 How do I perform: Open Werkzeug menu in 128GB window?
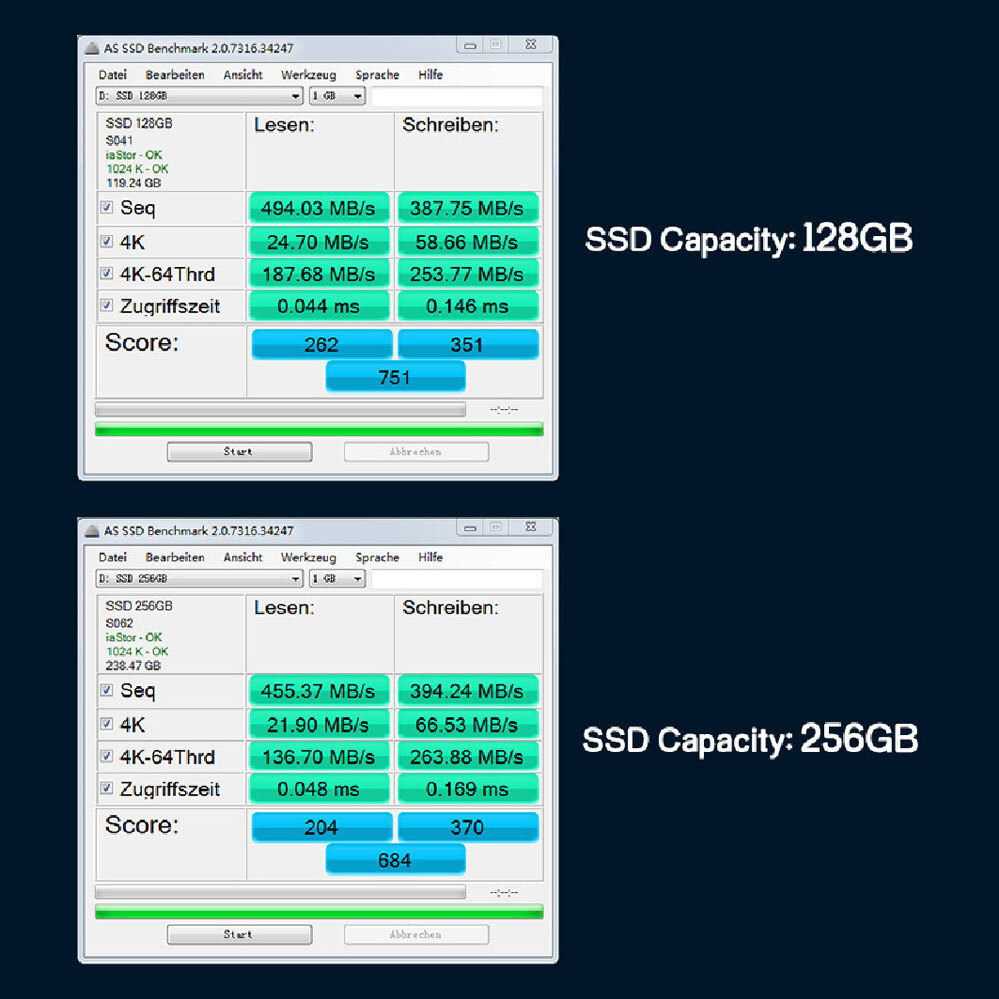coord(308,75)
